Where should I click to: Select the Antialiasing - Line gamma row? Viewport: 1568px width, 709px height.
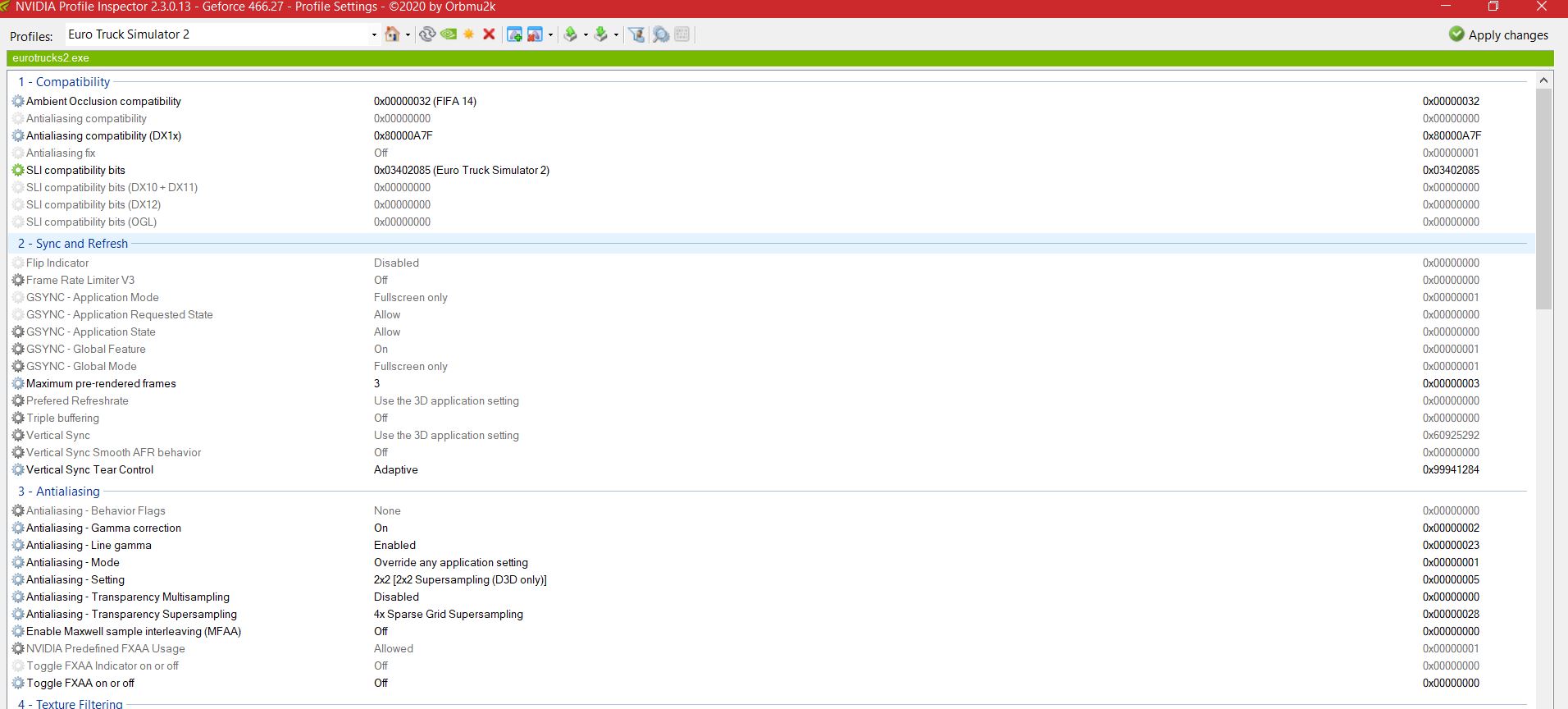click(771, 546)
